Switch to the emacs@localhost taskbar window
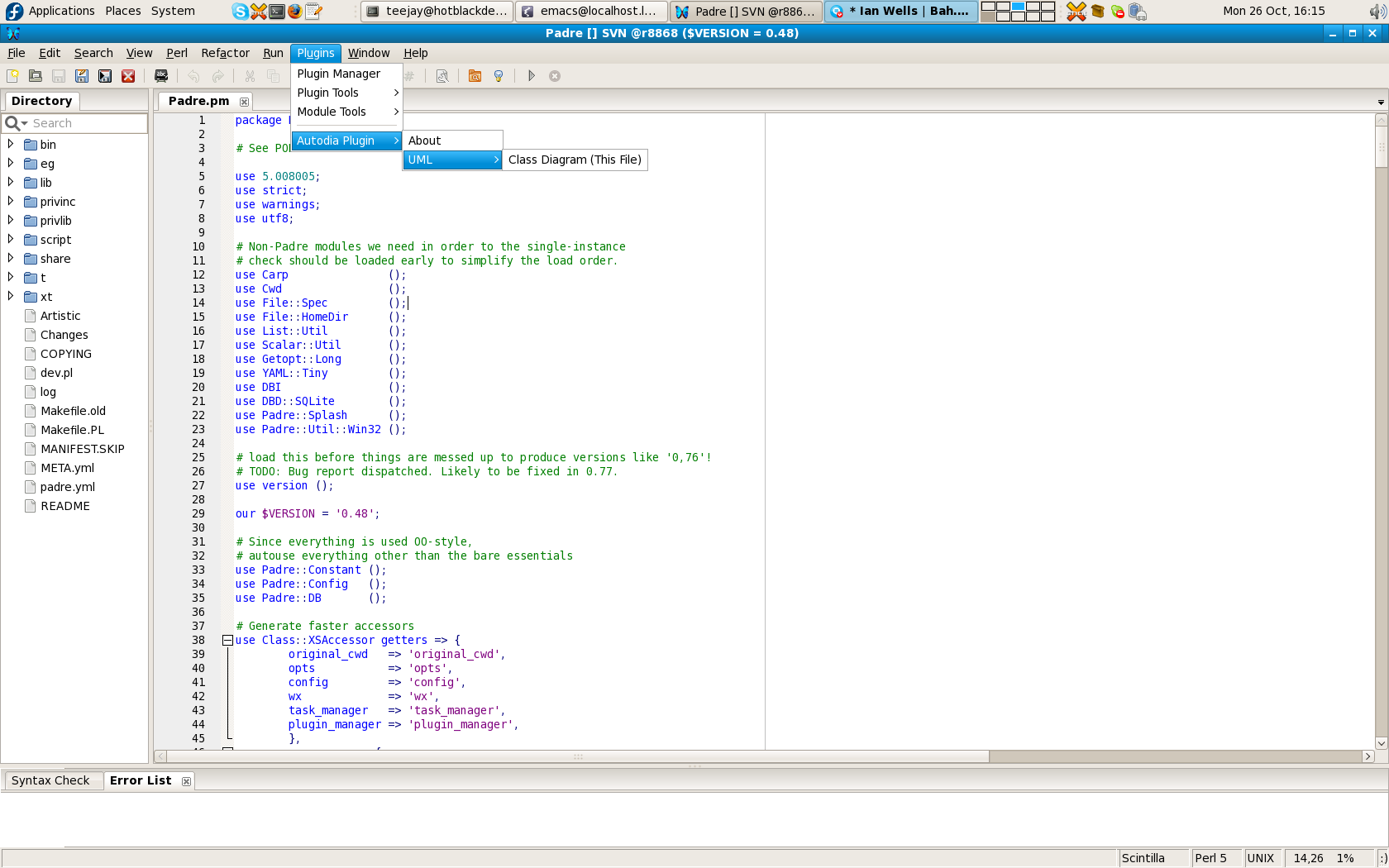The width and height of the screenshot is (1389, 868). 591,11
